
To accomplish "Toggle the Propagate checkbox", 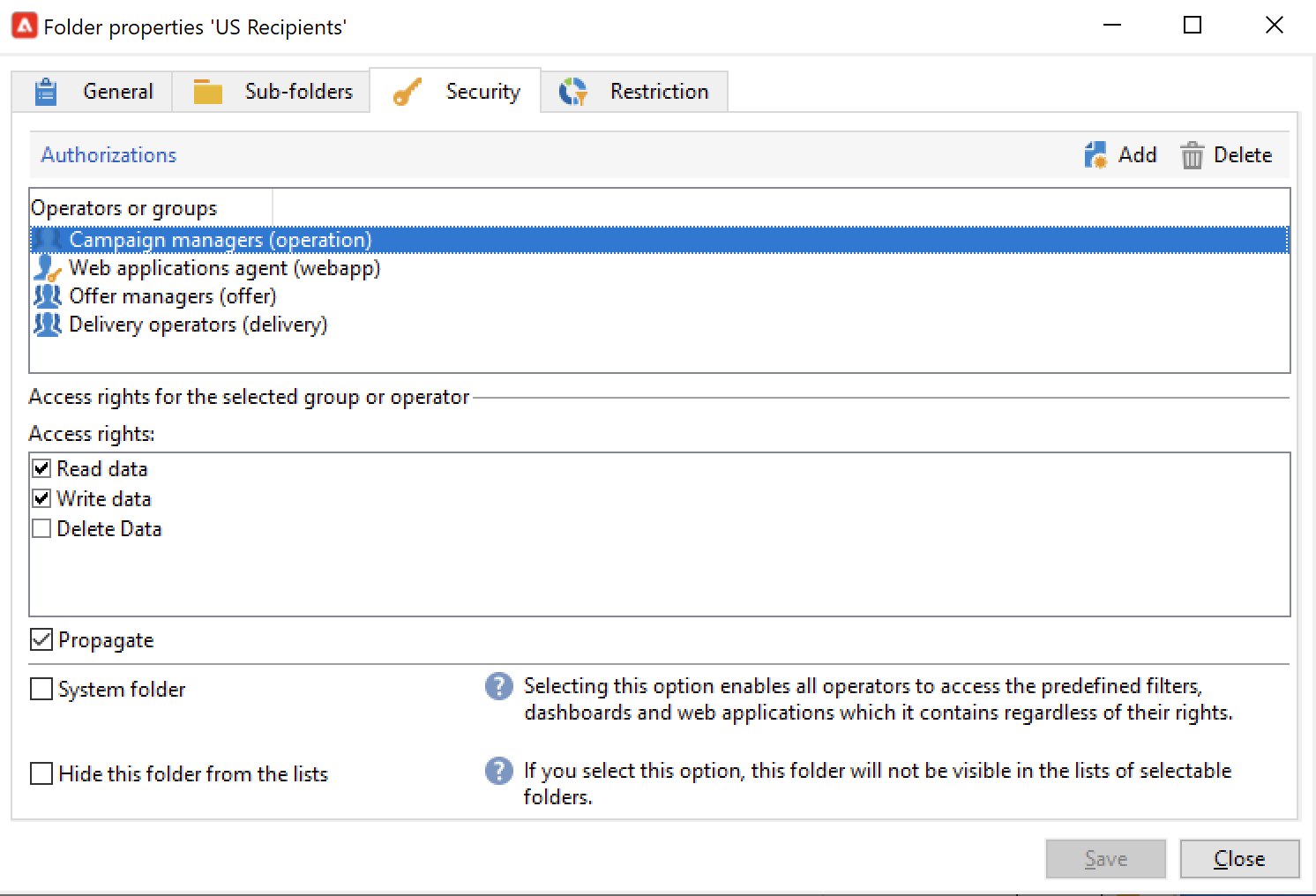I will (41, 639).
